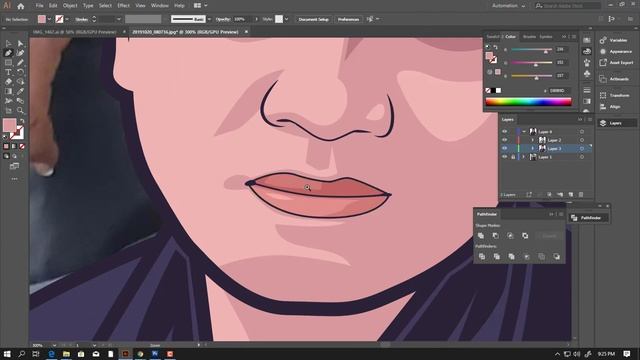Image resolution: width=640 pixels, height=360 pixels.
Task: Toggle visibility eye of Layer 1
Action: [505, 157]
